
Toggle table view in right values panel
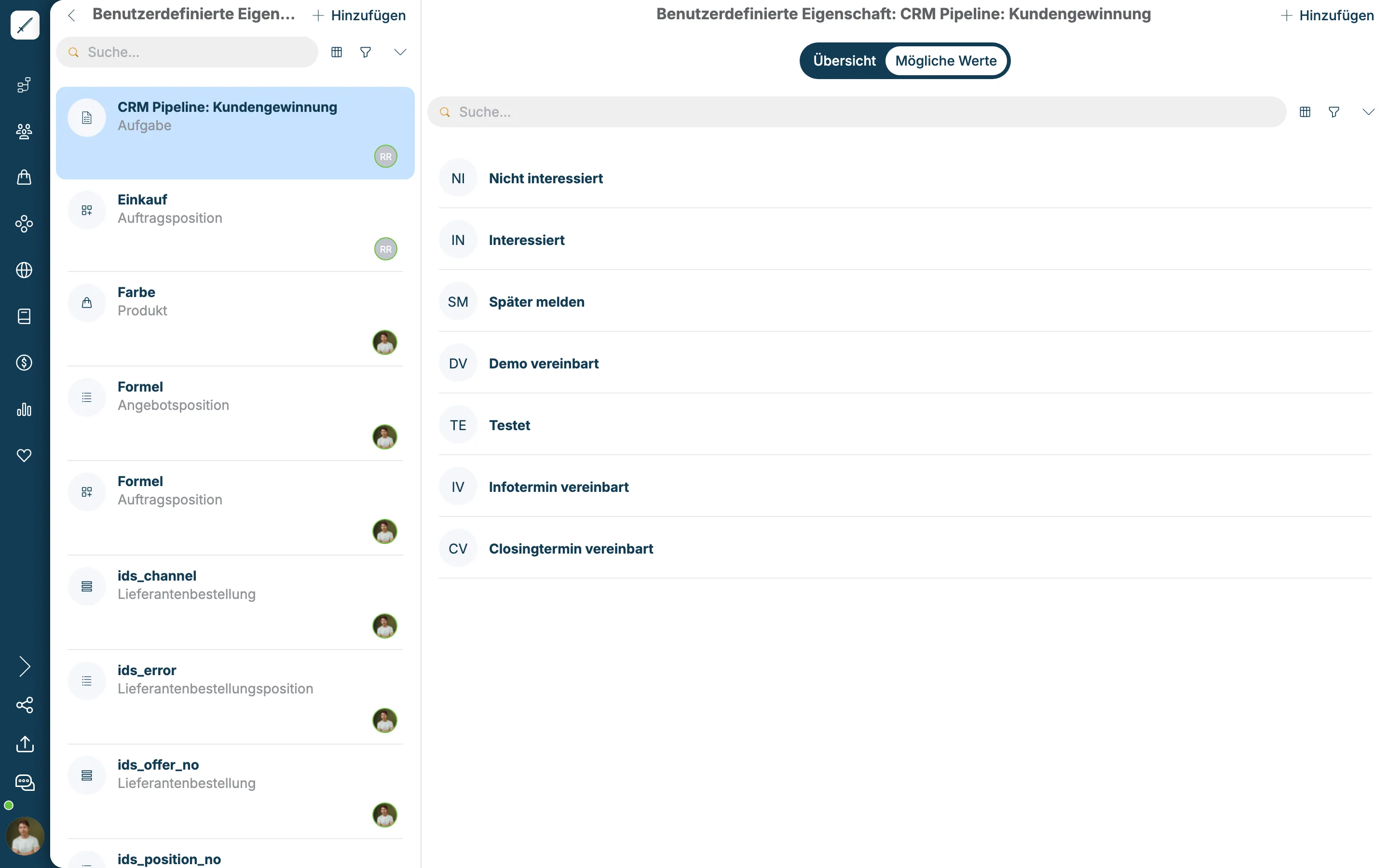tap(1305, 112)
